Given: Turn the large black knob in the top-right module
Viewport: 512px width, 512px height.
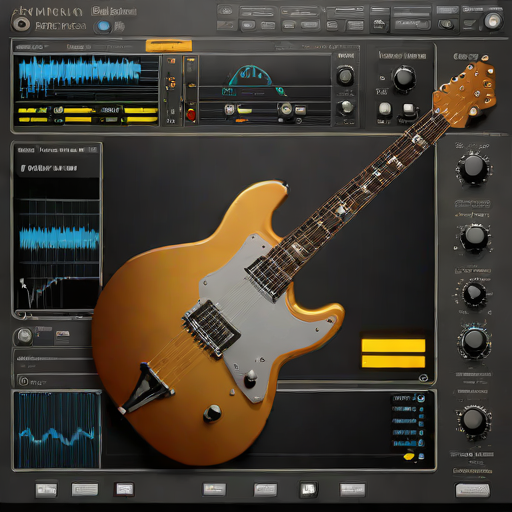Looking at the screenshot, I should (404, 78).
